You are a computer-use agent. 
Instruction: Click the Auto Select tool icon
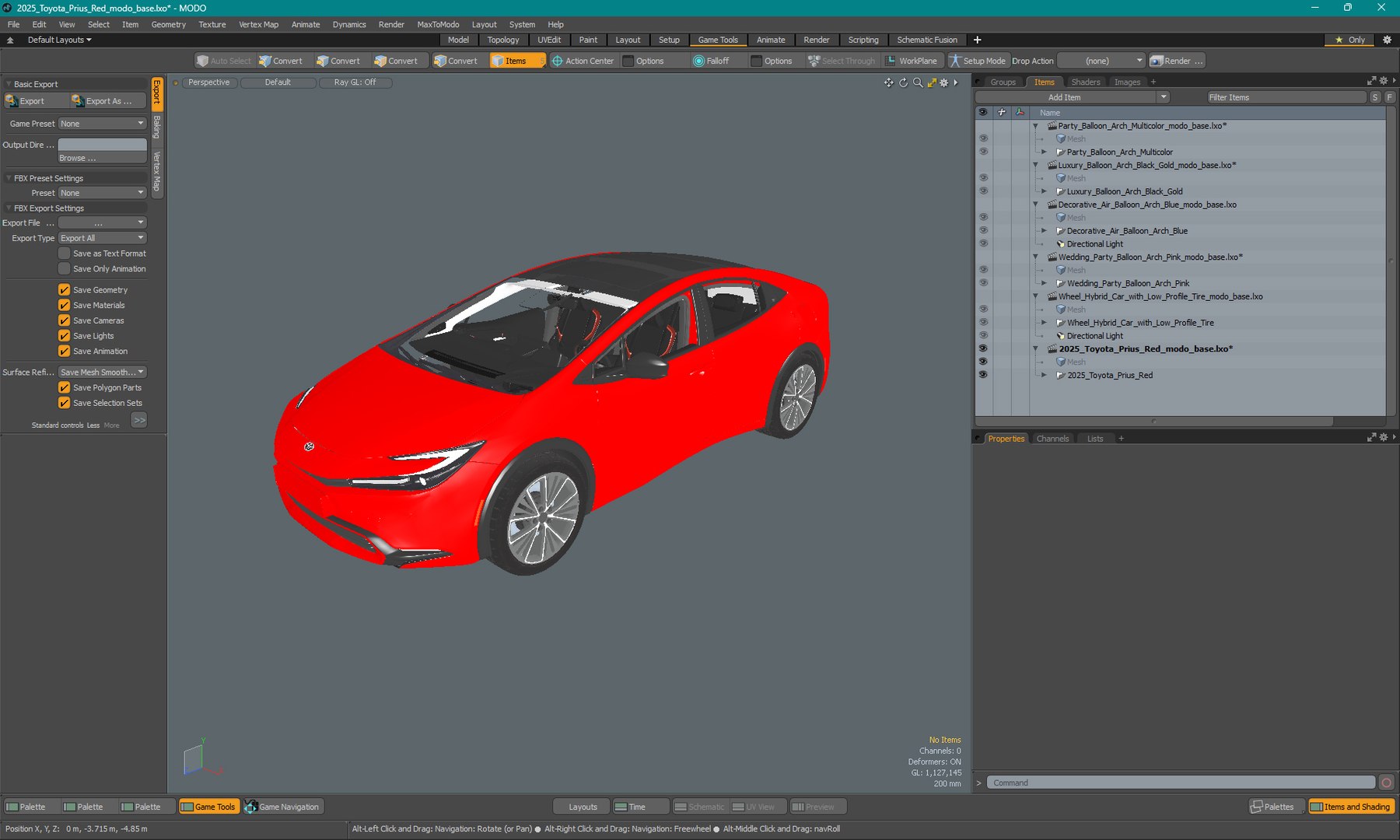click(x=203, y=61)
